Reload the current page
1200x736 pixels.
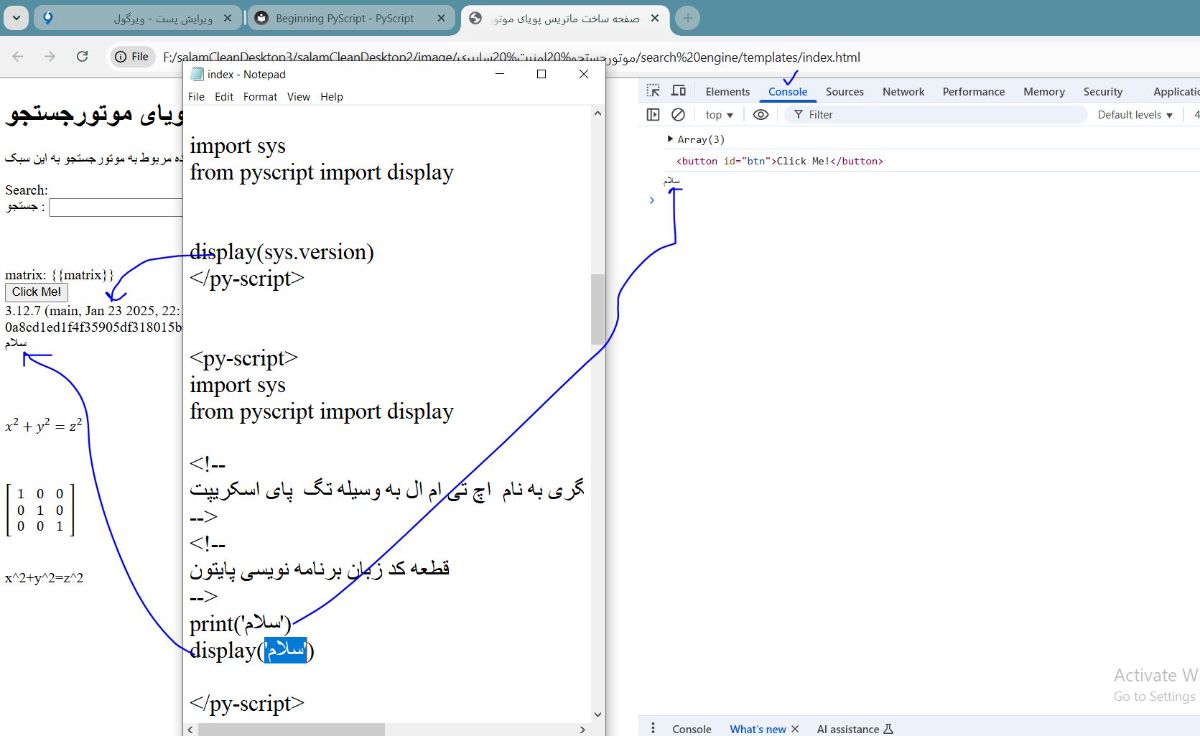click(83, 57)
